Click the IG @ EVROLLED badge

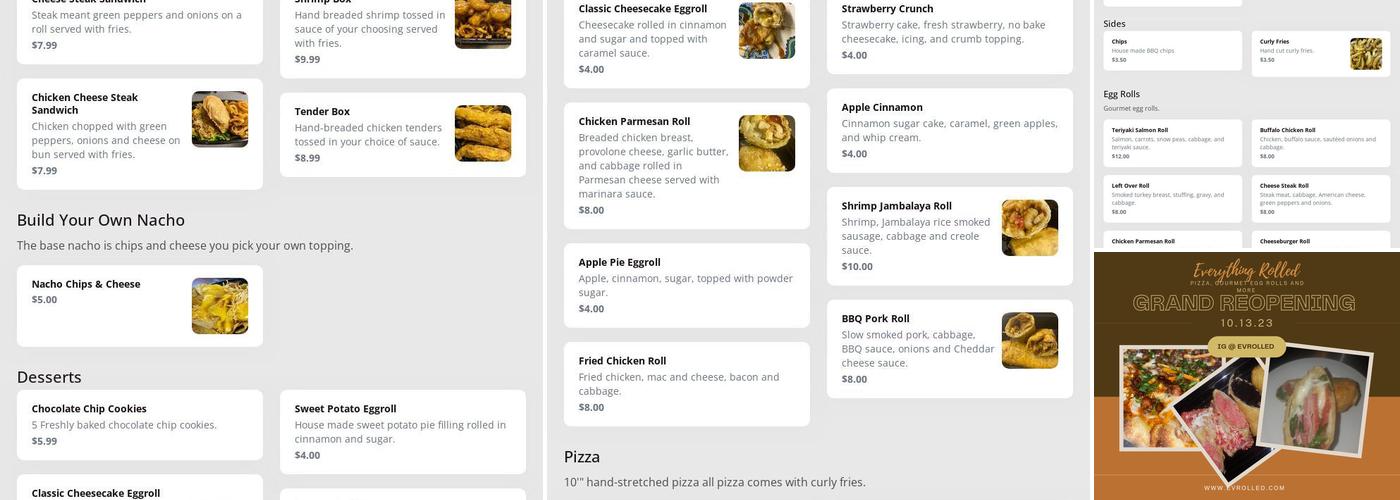1246,346
